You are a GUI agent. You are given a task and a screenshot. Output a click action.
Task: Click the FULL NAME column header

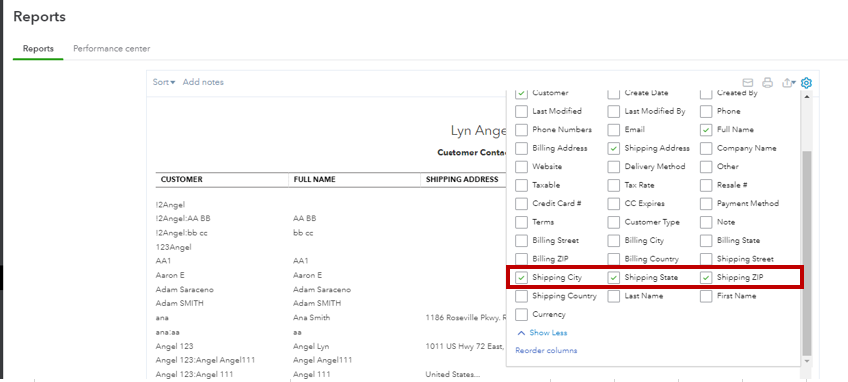(x=314, y=180)
